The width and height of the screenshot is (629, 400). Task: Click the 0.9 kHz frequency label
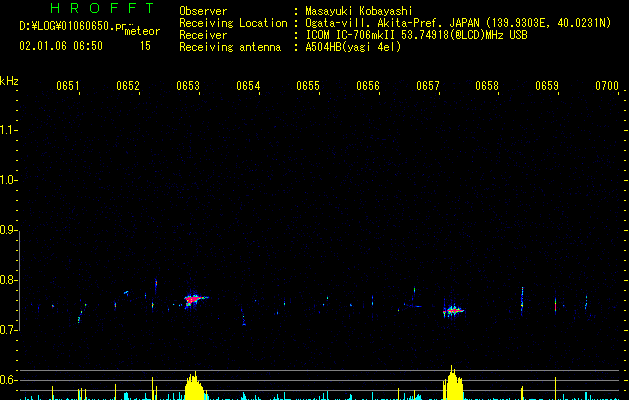coord(8,230)
